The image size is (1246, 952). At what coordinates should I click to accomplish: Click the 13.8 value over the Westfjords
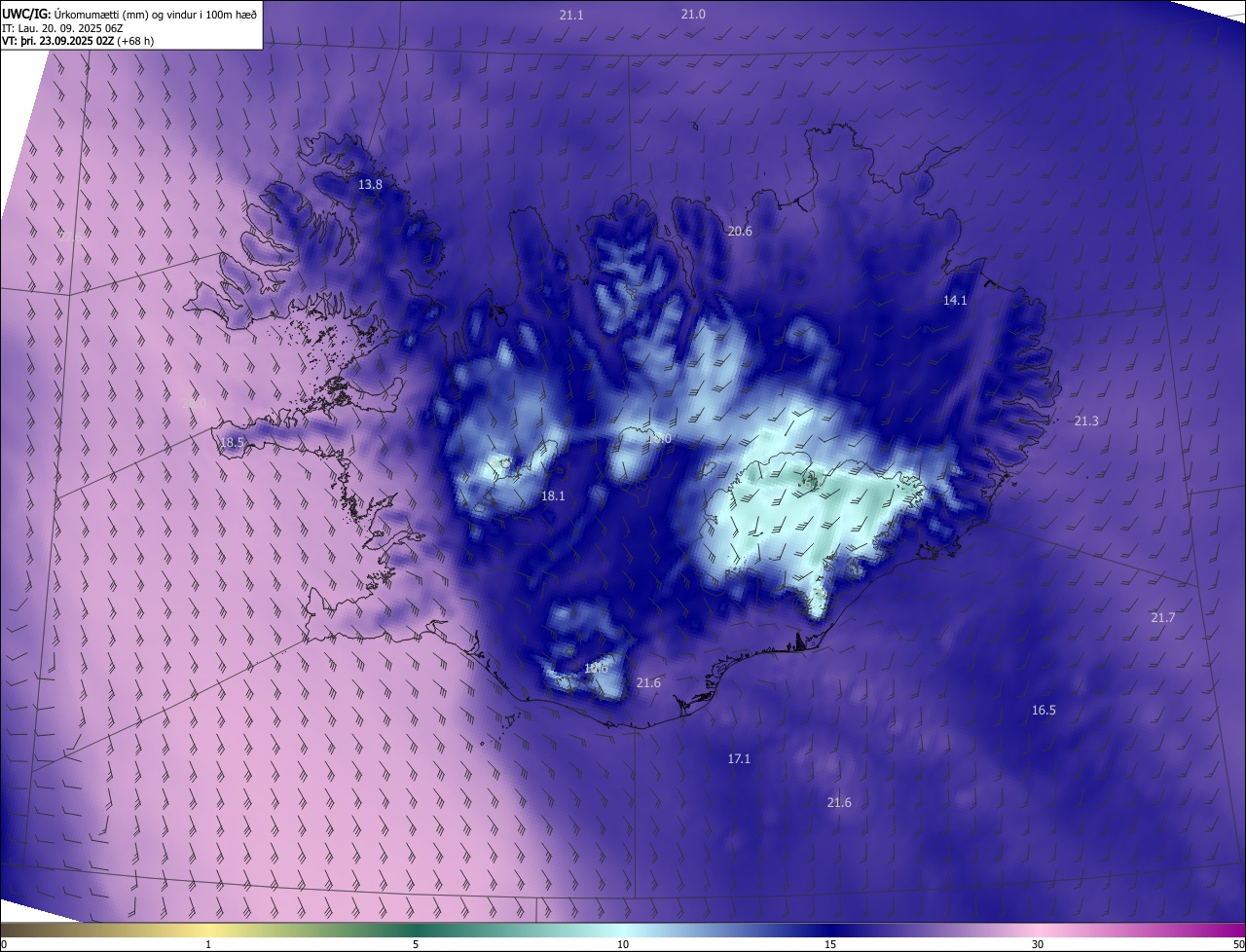point(370,184)
